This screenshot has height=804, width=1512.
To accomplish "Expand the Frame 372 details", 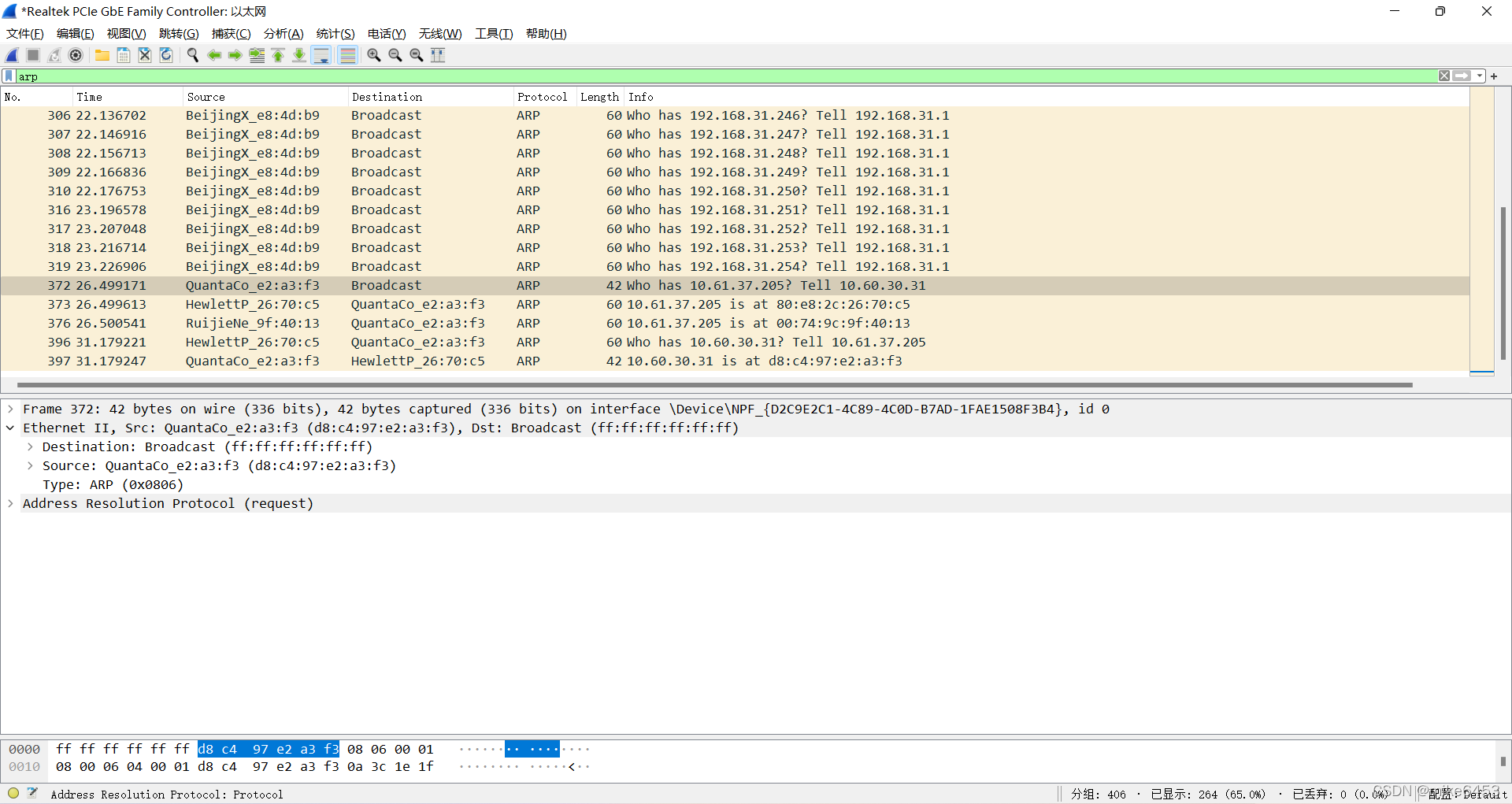I will tap(10, 409).
